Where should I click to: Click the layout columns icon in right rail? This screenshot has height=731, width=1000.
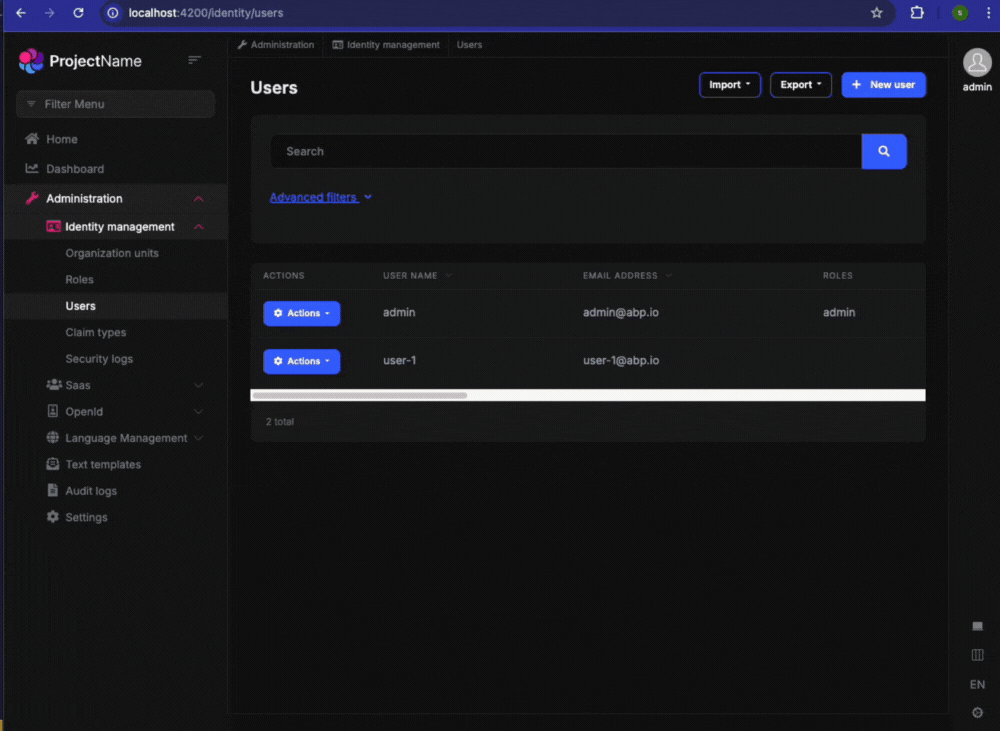pyautogui.click(x=977, y=655)
